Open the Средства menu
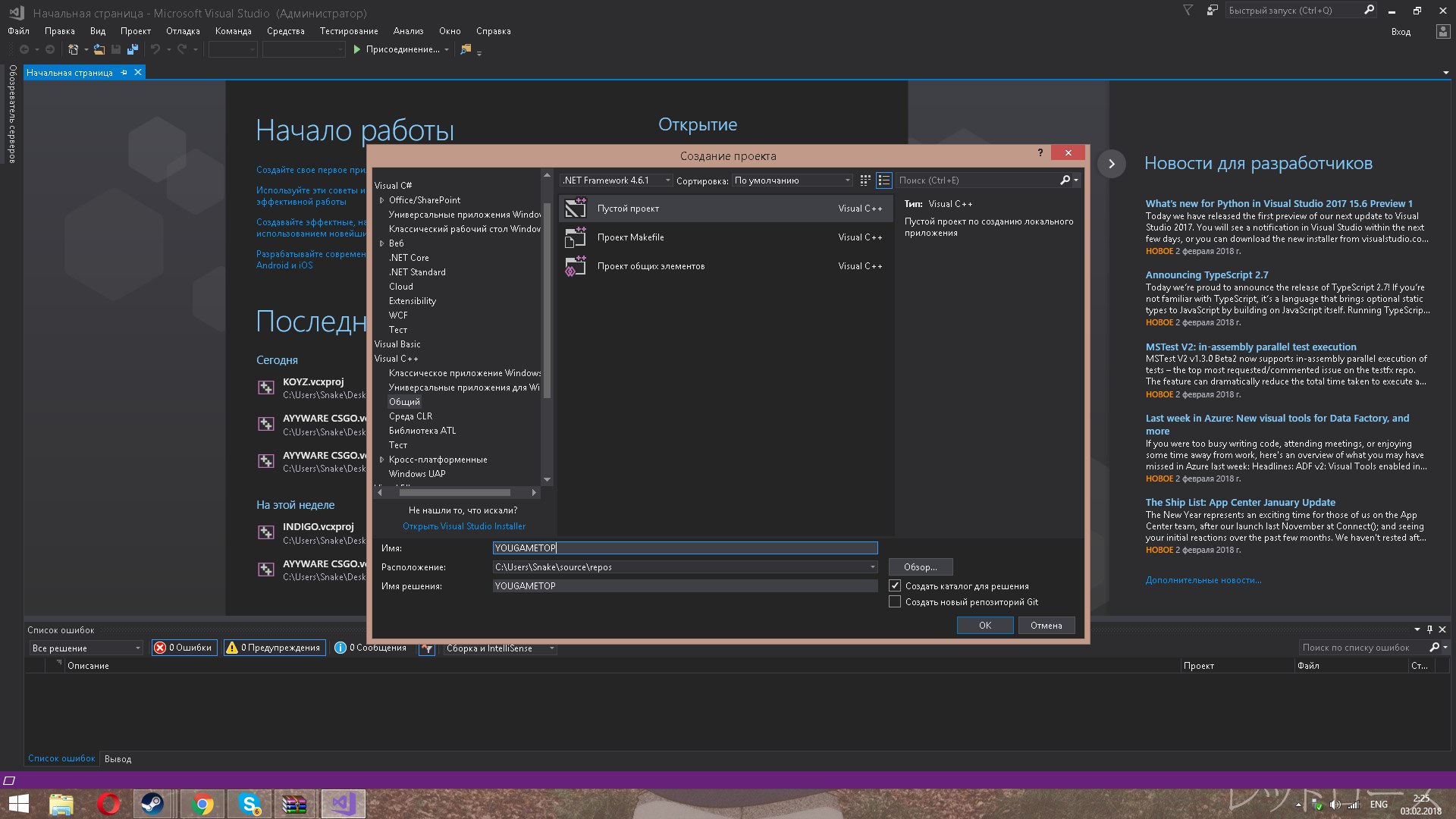The width and height of the screenshot is (1456, 819). [x=285, y=31]
